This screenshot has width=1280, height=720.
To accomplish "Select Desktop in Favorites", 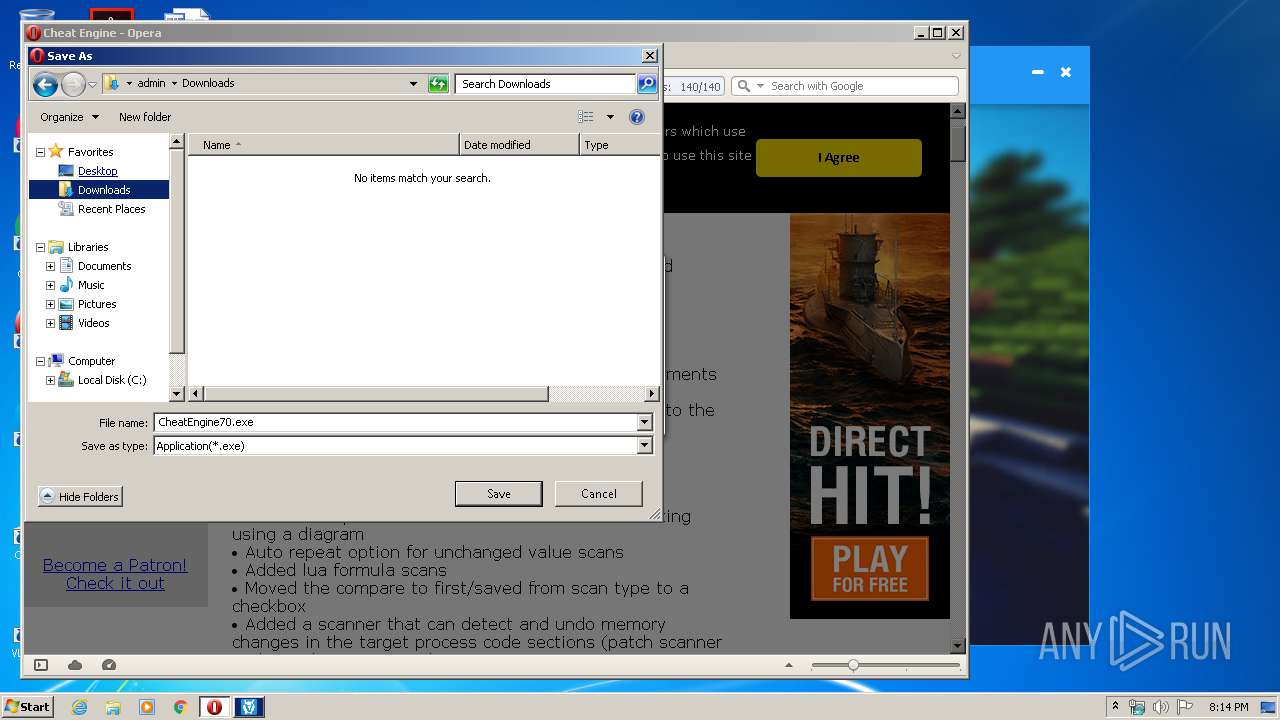I will 97,171.
